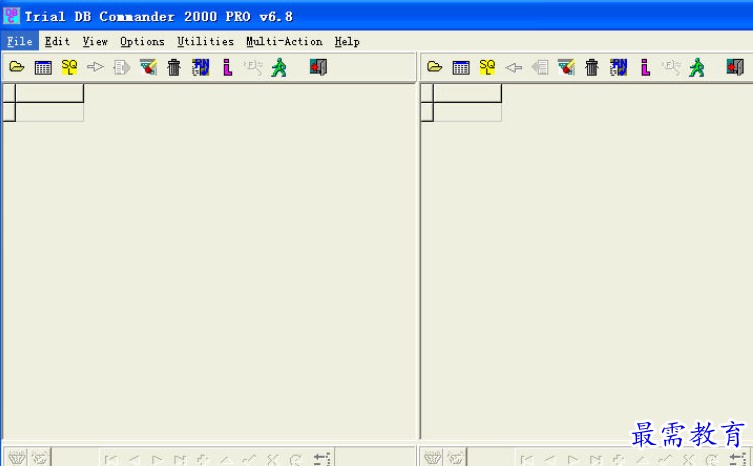
Task: Open the Utilities menu
Action: pyautogui.click(x=205, y=41)
